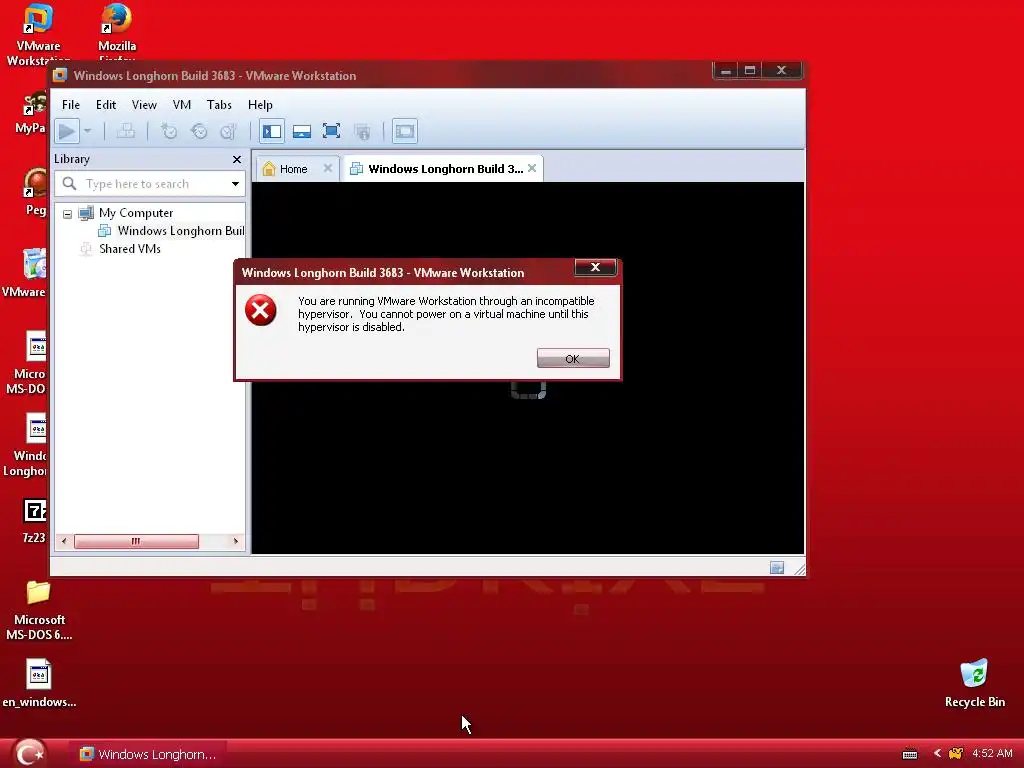Open the Tabs menu

click(219, 104)
